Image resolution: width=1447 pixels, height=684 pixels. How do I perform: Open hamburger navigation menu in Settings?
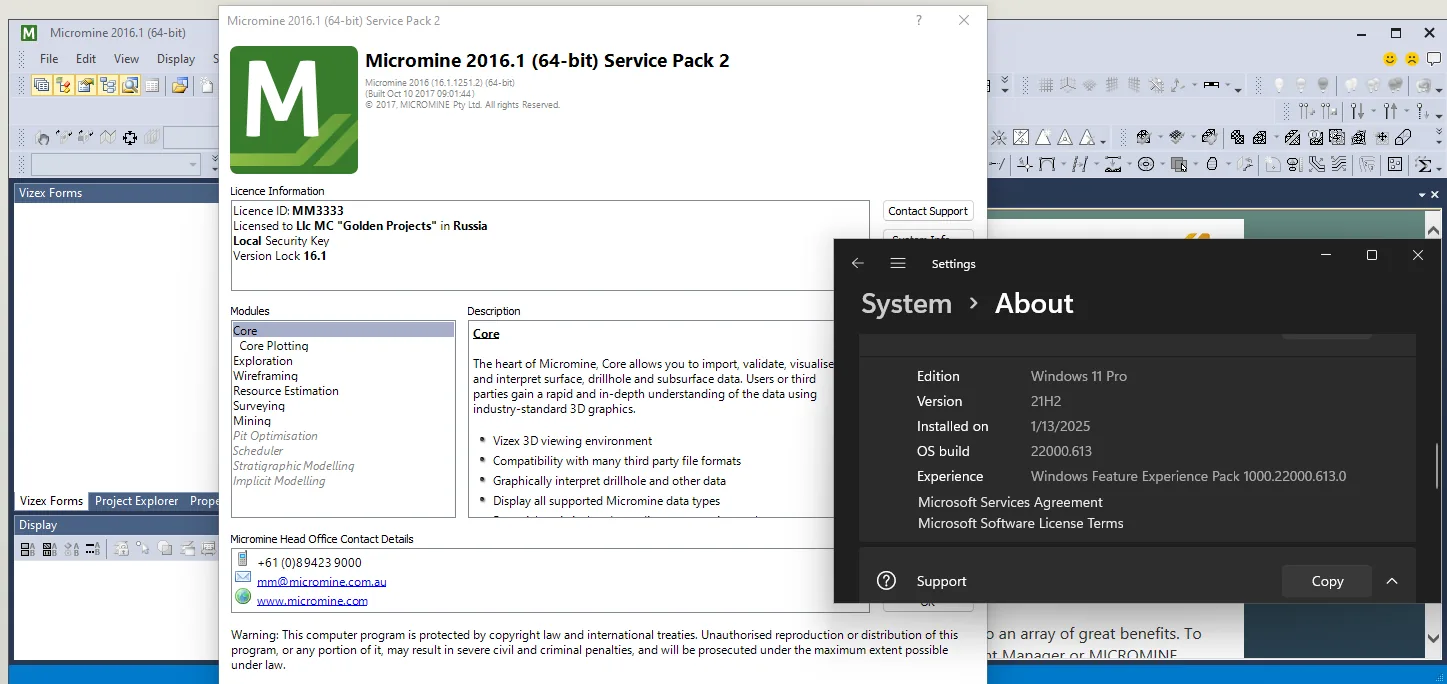898,264
